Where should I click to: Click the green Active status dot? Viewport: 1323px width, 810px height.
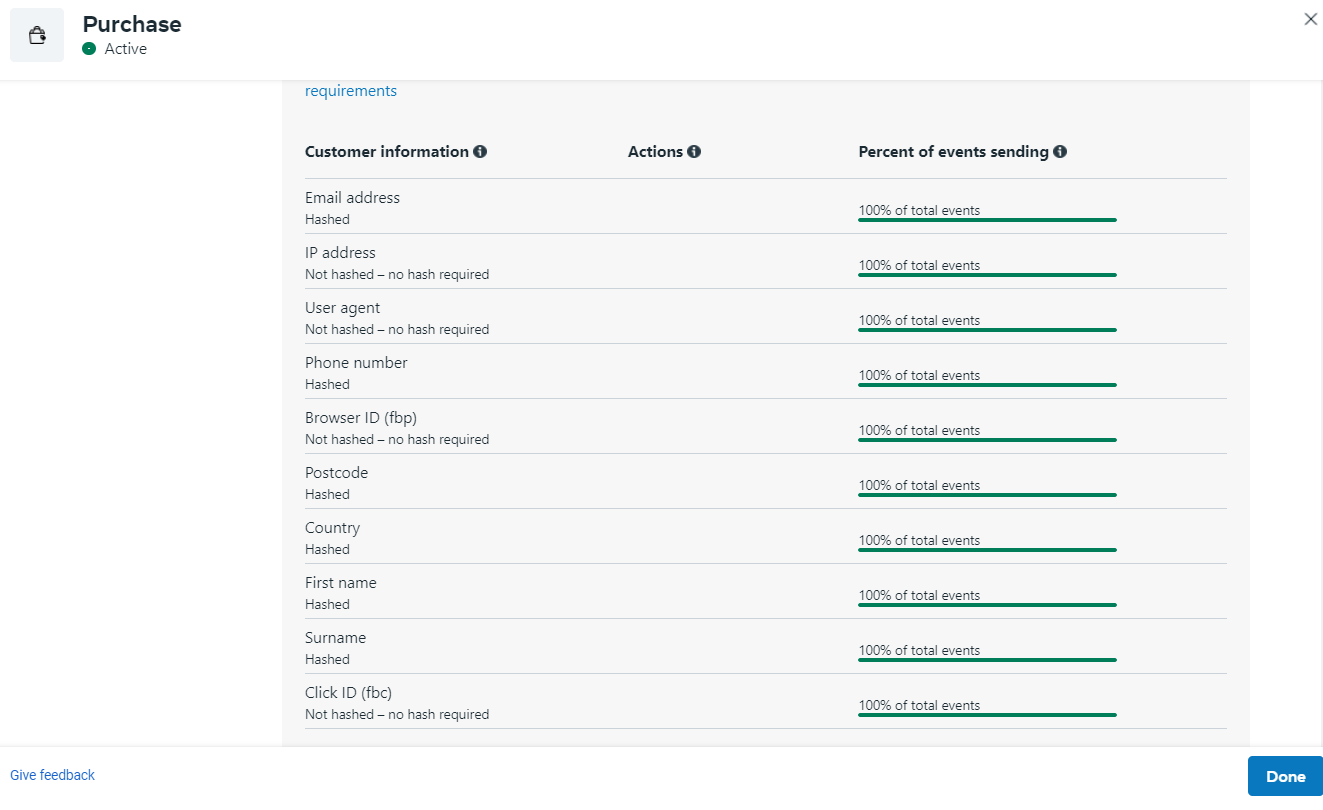(89, 49)
